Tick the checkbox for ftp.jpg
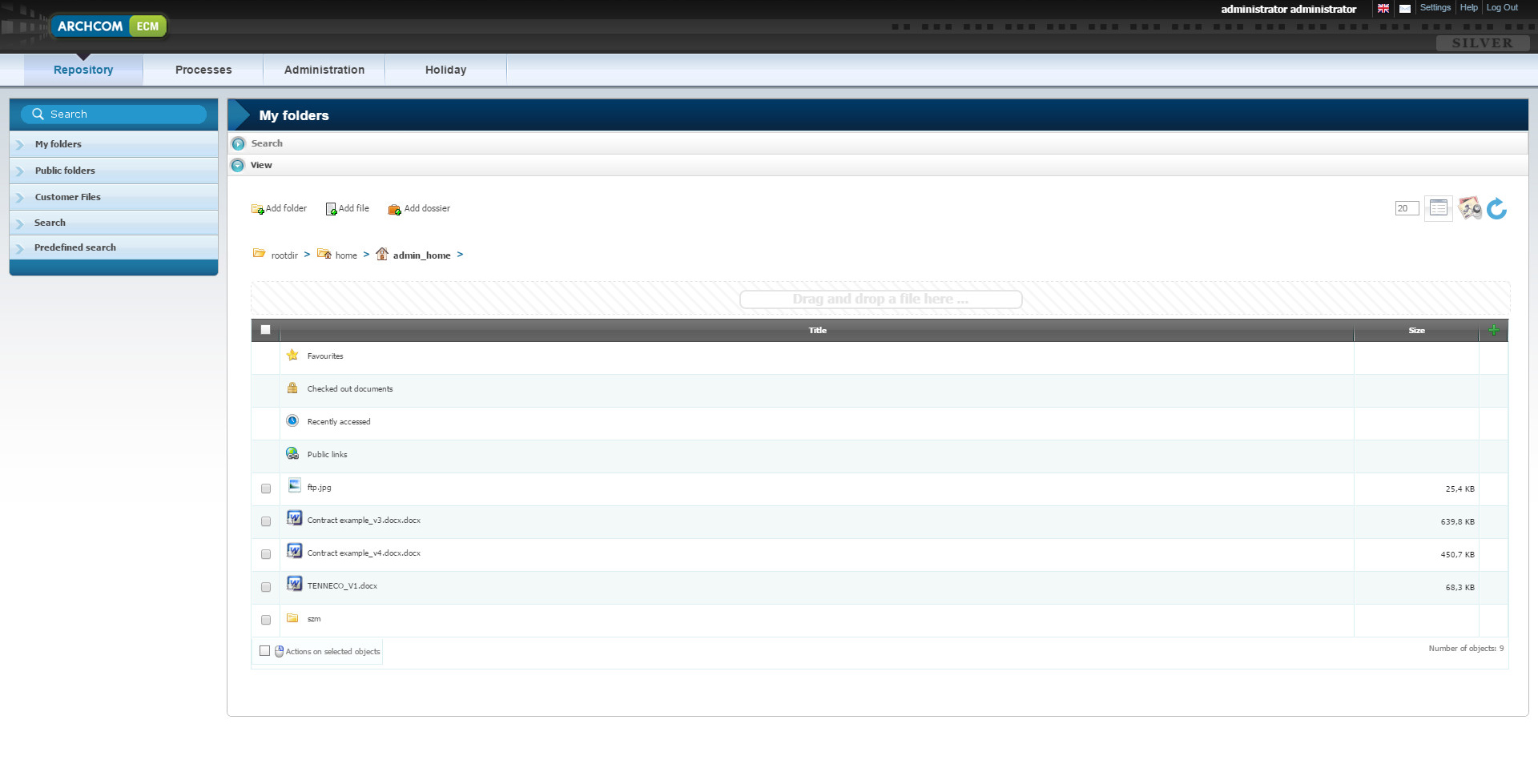This screenshot has width=1538, height=784. click(x=266, y=488)
